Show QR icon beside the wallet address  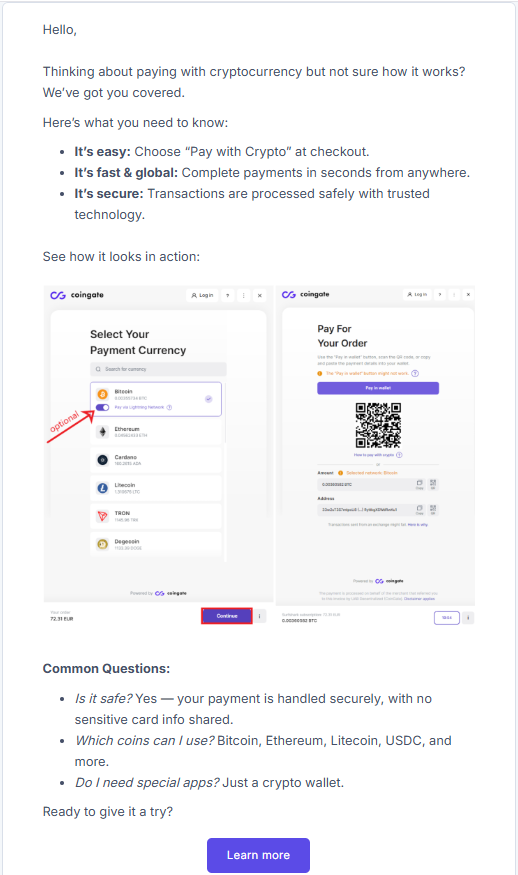click(433, 509)
